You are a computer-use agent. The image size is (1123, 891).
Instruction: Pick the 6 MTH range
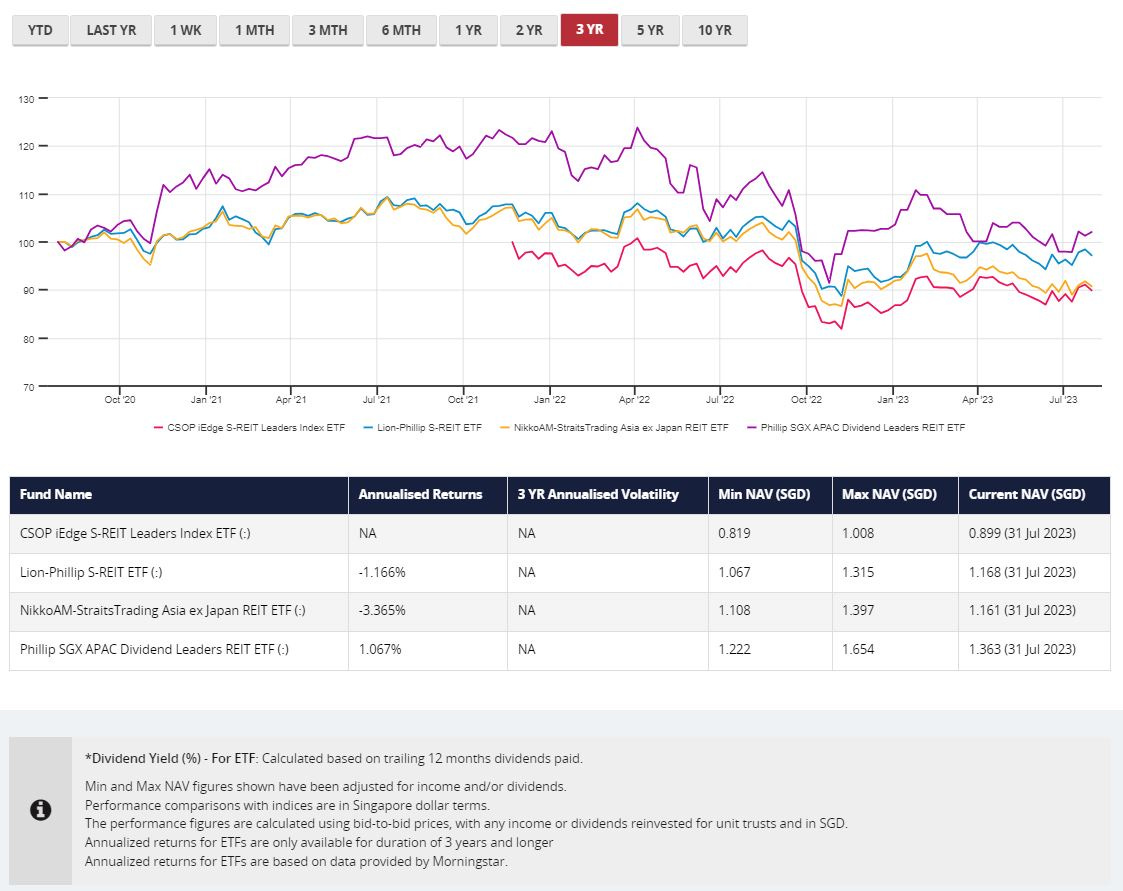401,30
